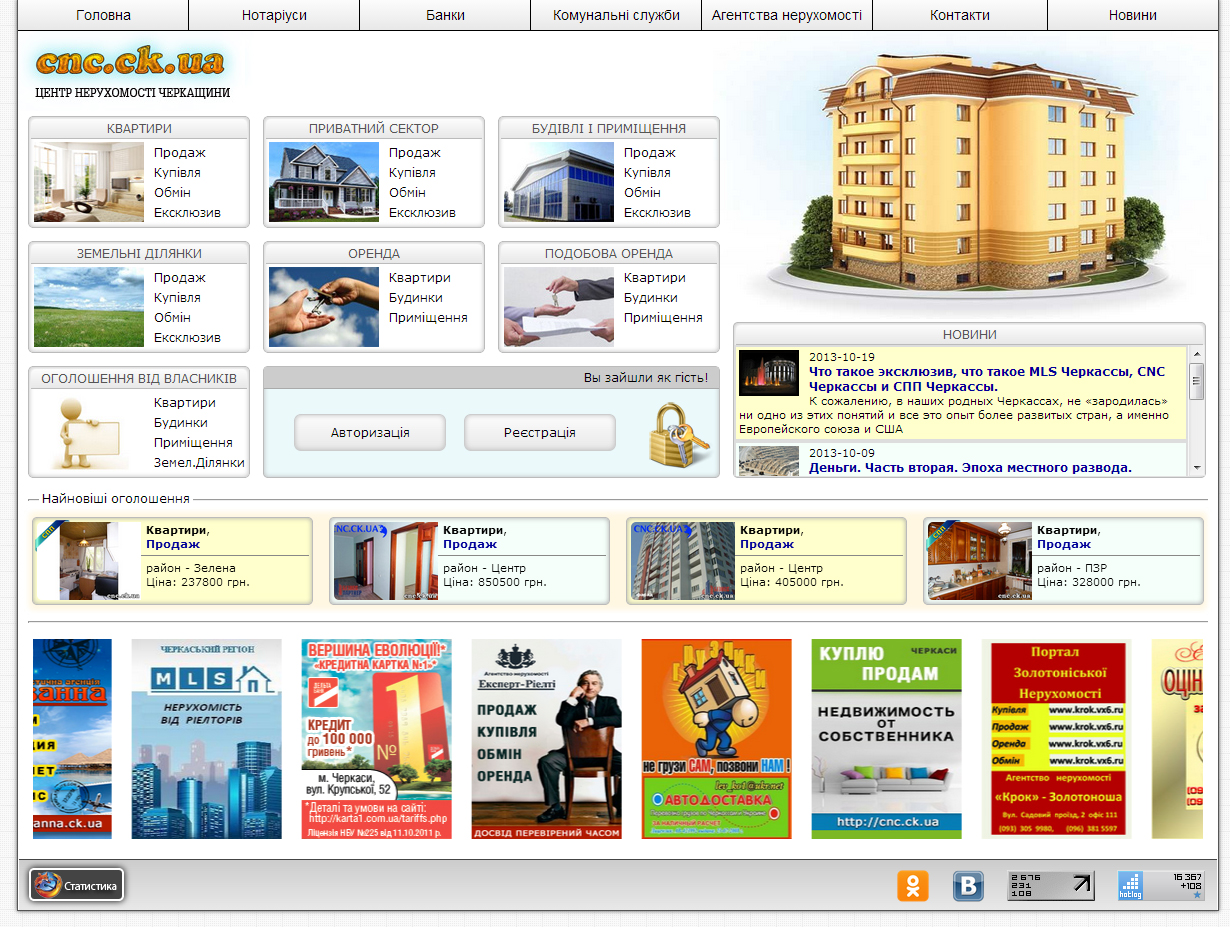Click the bigmir counter with arrow

click(x=1050, y=886)
